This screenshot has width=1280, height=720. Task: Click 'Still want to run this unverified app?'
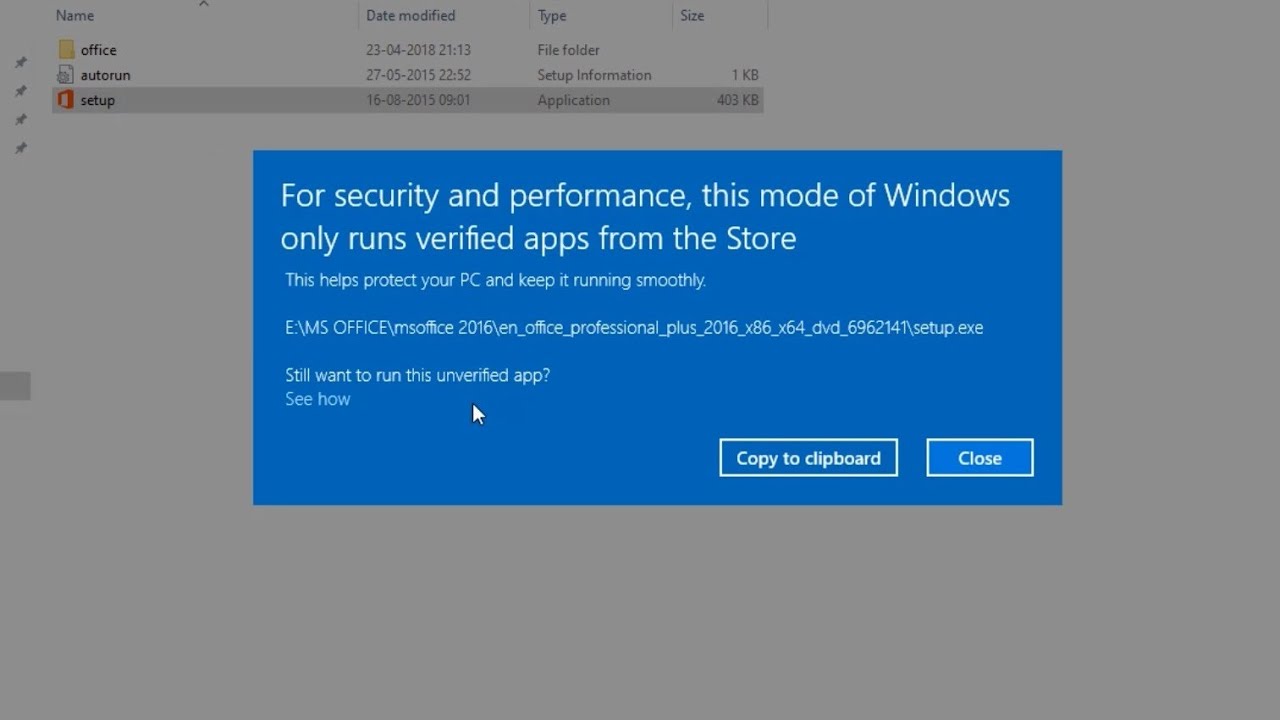coord(417,375)
